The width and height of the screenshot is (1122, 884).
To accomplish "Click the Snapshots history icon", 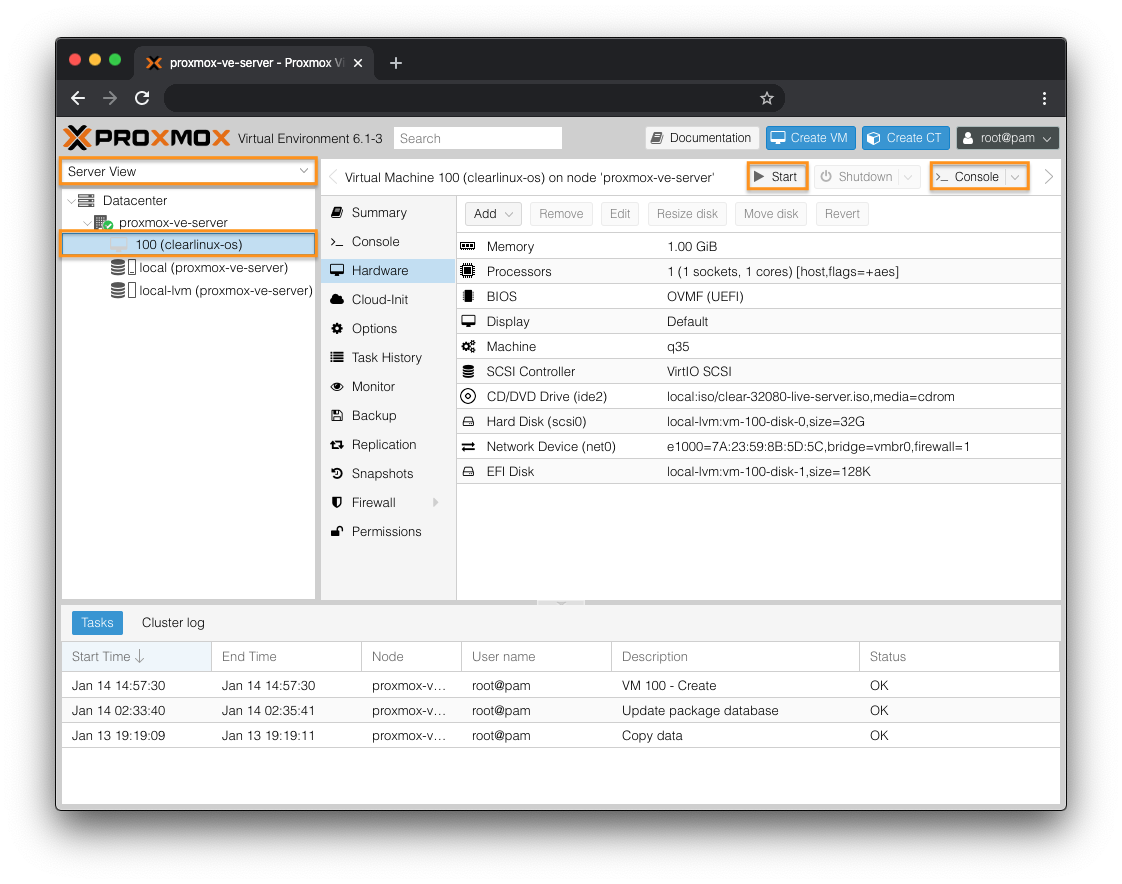I will pyautogui.click(x=337, y=473).
